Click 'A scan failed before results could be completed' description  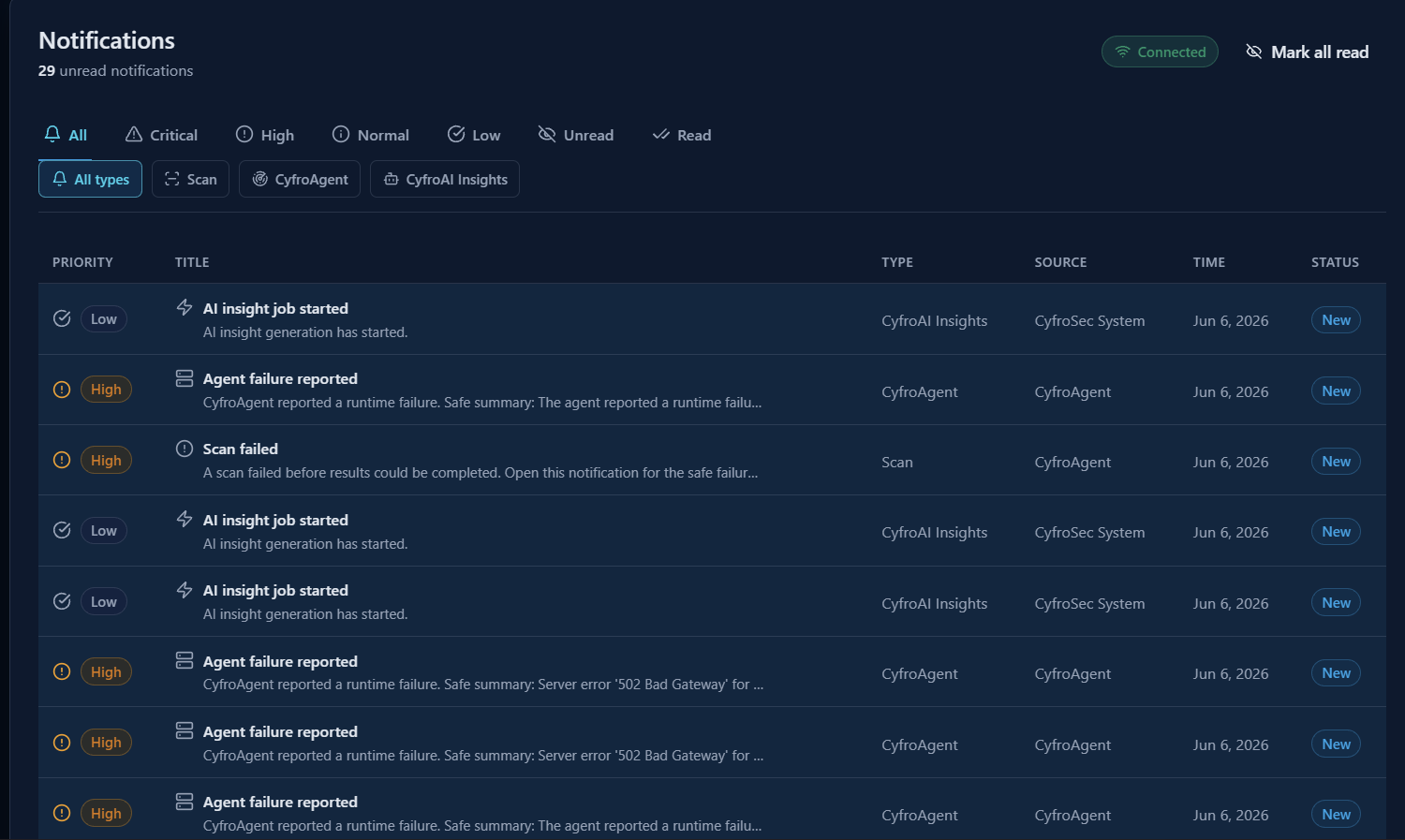(481, 472)
